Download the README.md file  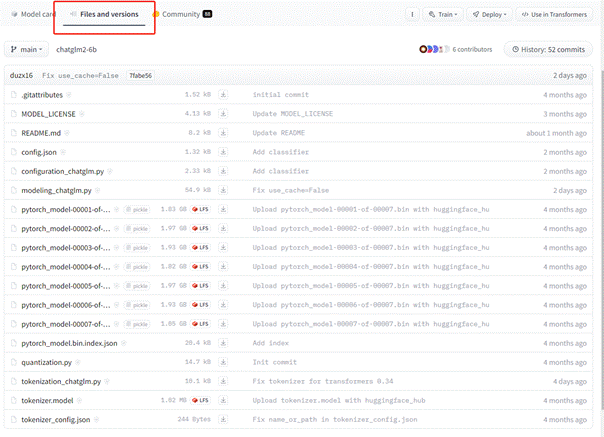tap(224, 133)
